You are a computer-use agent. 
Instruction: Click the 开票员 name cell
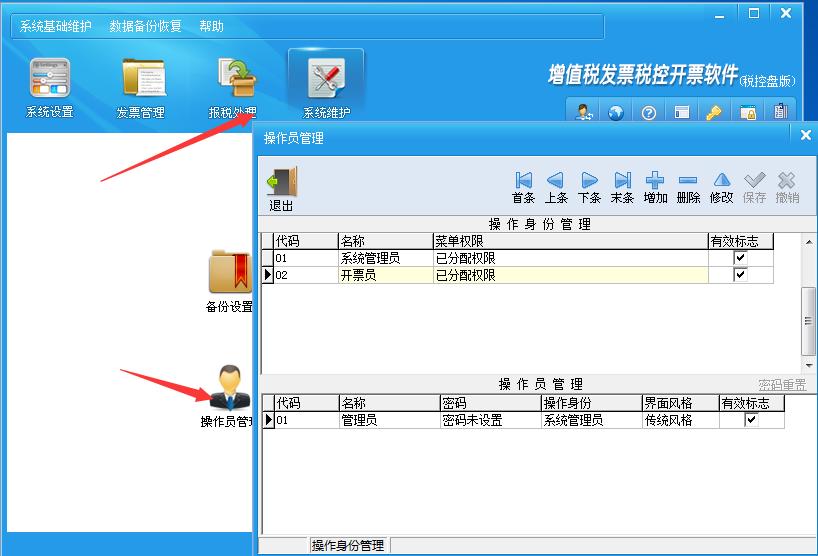pyautogui.click(x=386, y=275)
